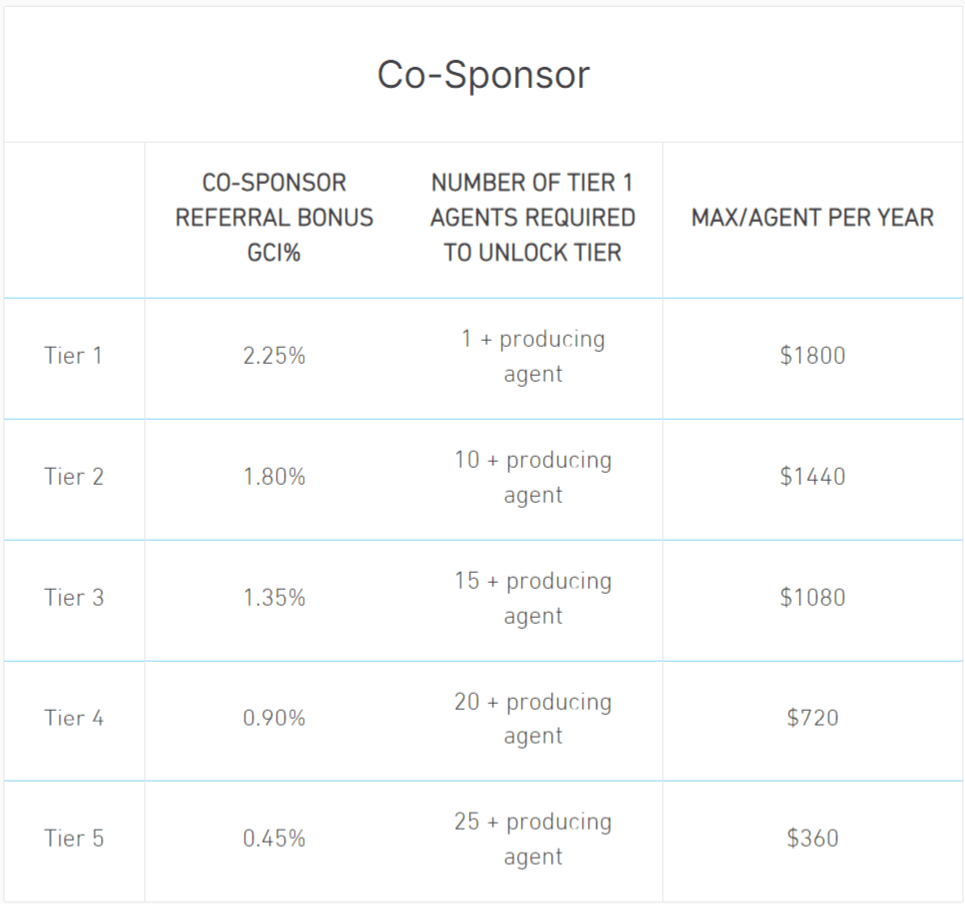Click the $1080 max value

click(x=812, y=597)
